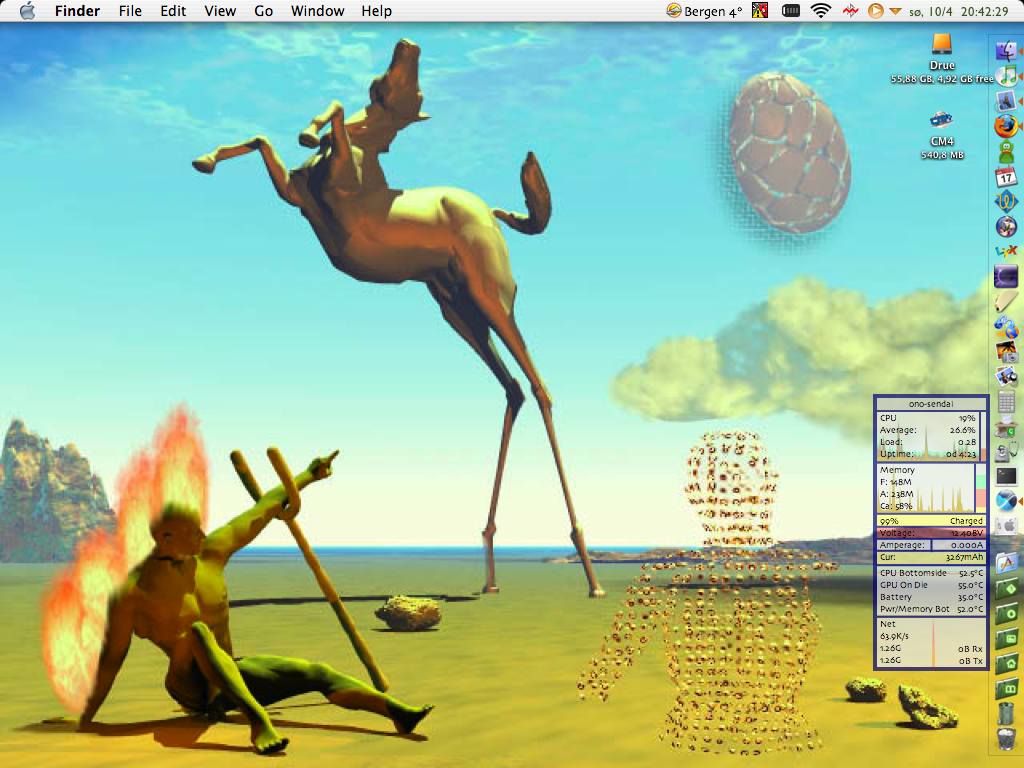Open the blue sphere app in Dock

[1006, 501]
